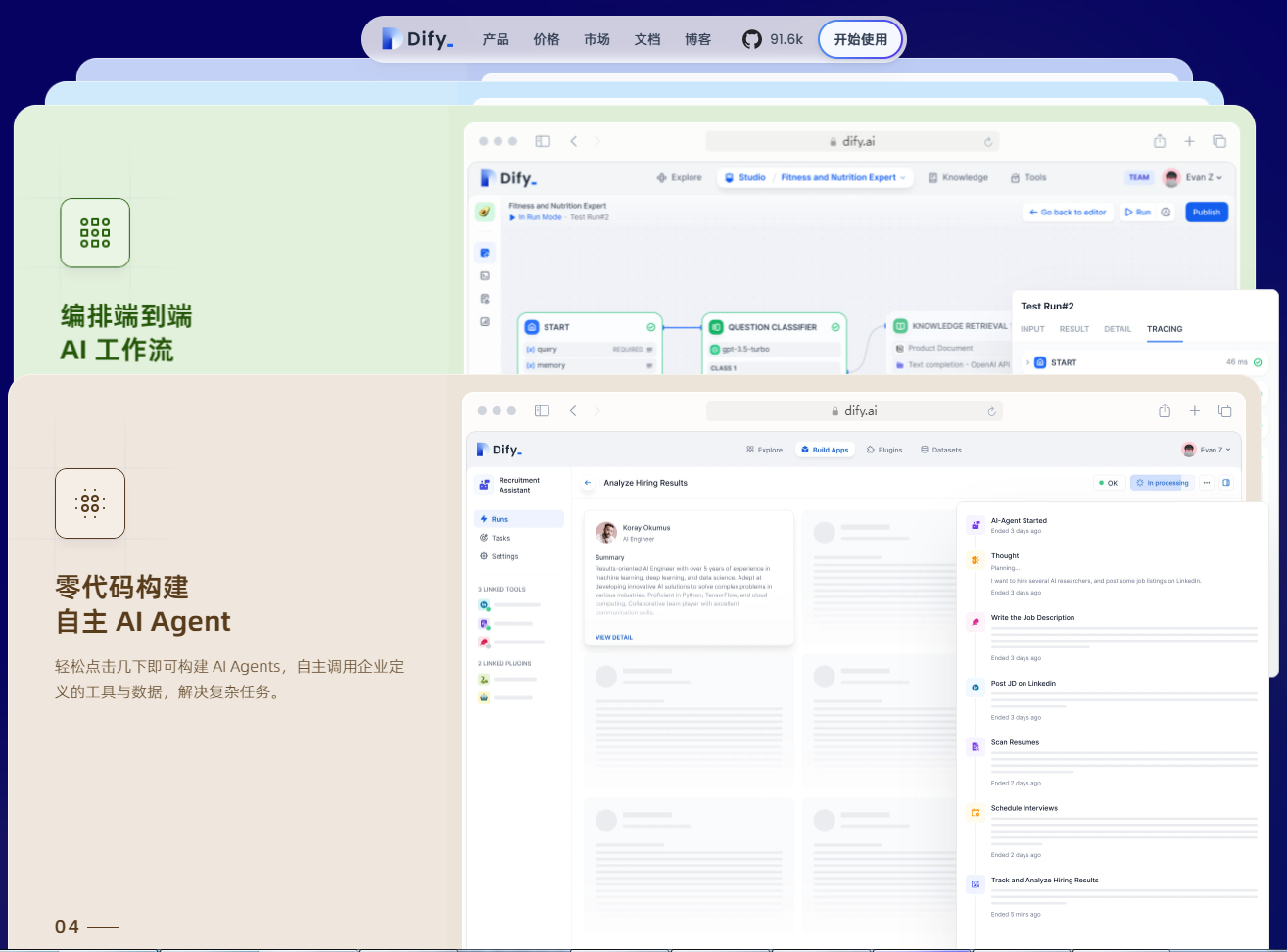1287x952 pixels.
Task: Click the back arrow in workflow browser window
Action: click(574, 141)
